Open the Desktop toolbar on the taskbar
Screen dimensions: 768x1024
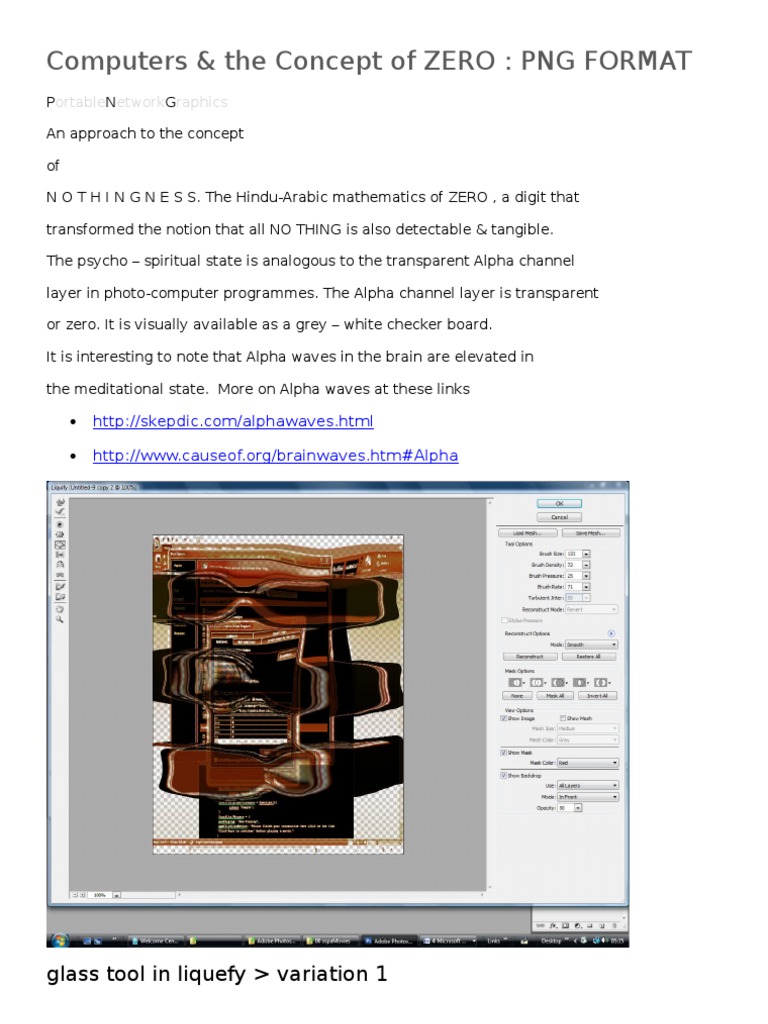pyautogui.click(x=551, y=941)
